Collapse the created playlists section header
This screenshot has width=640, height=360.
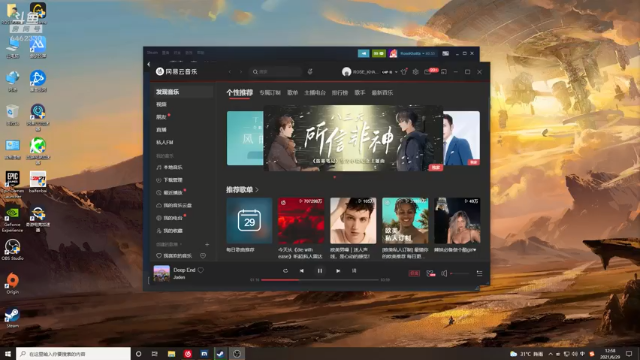tap(169, 244)
